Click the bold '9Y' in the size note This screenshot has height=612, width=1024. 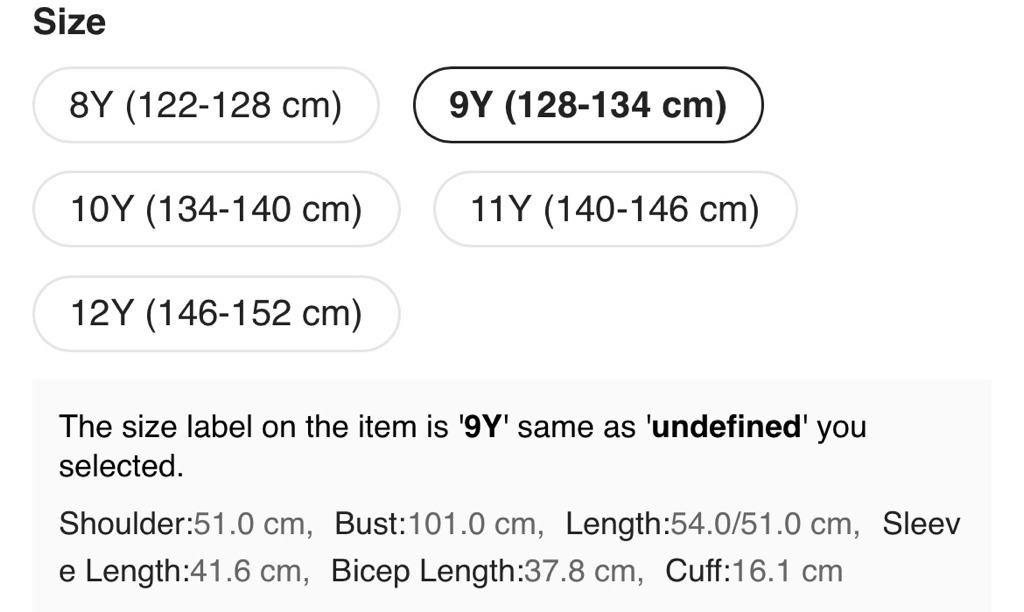click(484, 427)
